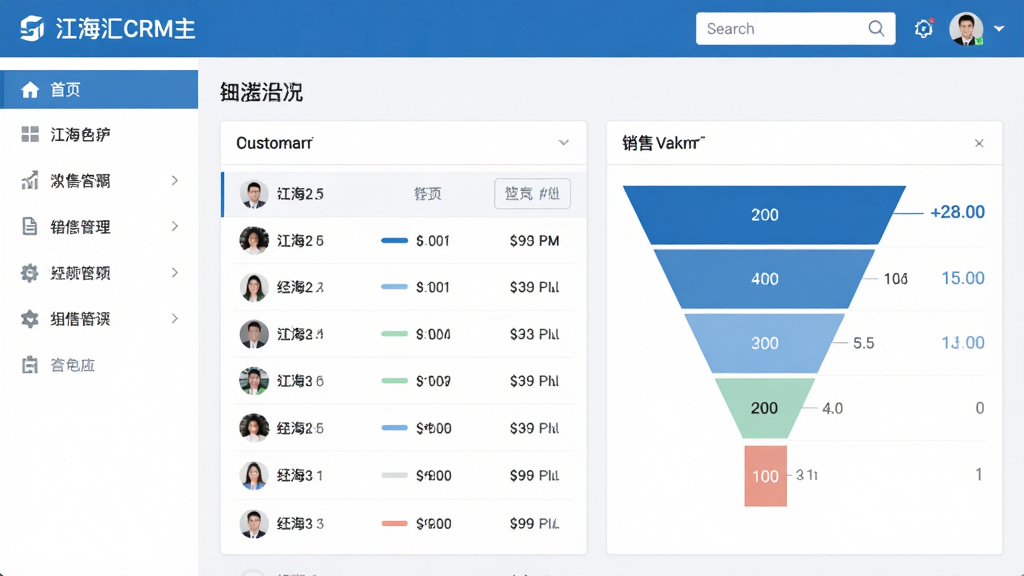Image resolution: width=1024 pixels, height=576 pixels.
Task: Select the 首页 menu item
Action: click(x=99, y=89)
